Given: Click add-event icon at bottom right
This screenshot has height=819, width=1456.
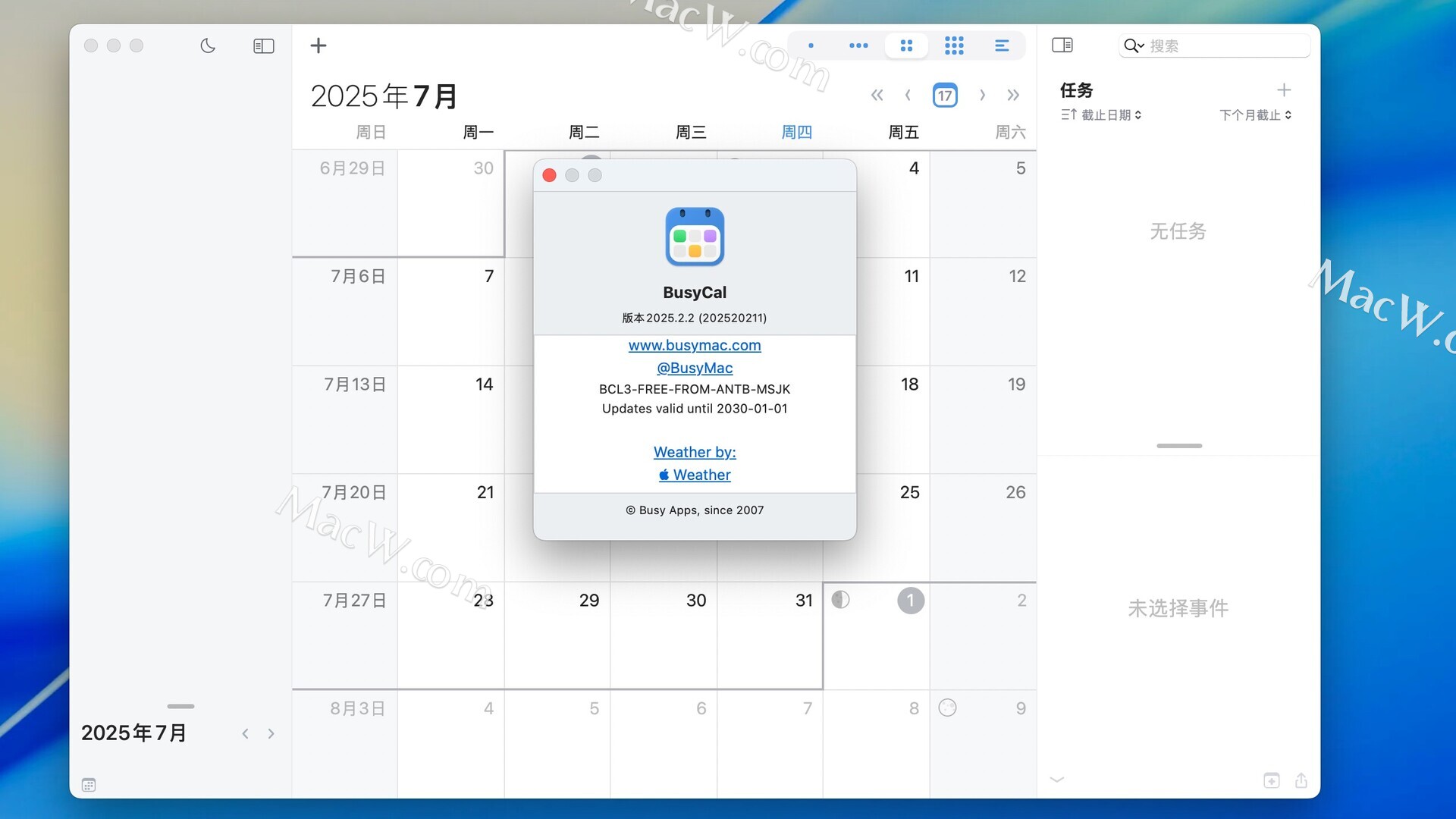Looking at the screenshot, I should tap(1272, 780).
